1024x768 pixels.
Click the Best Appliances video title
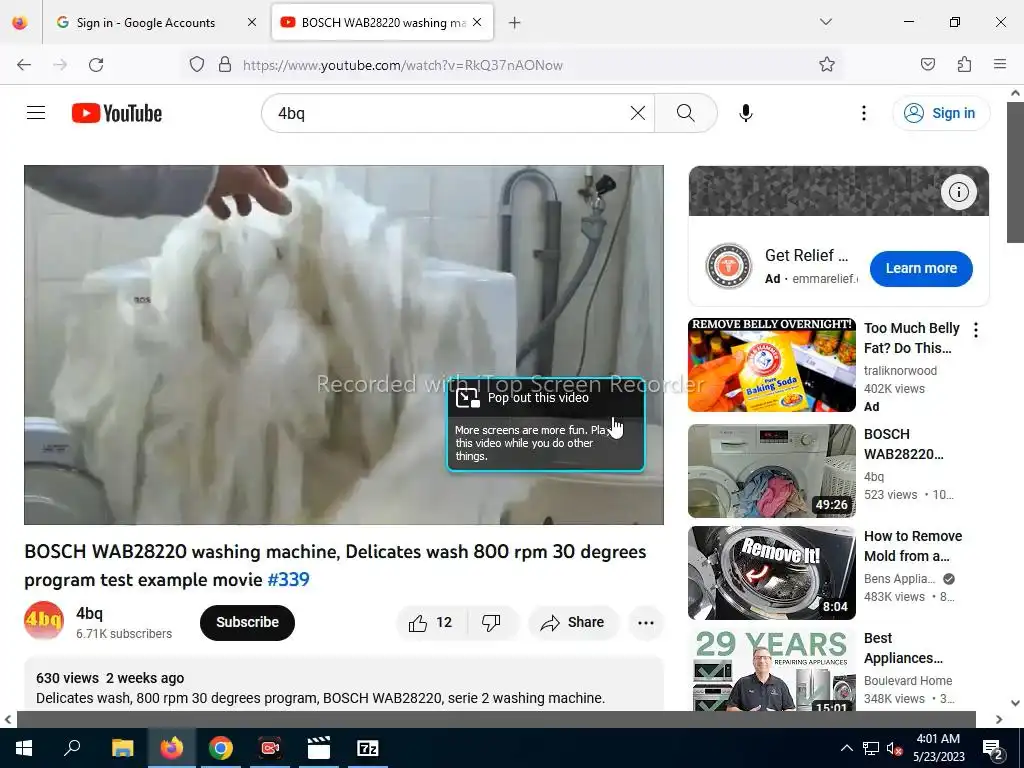coord(903,648)
